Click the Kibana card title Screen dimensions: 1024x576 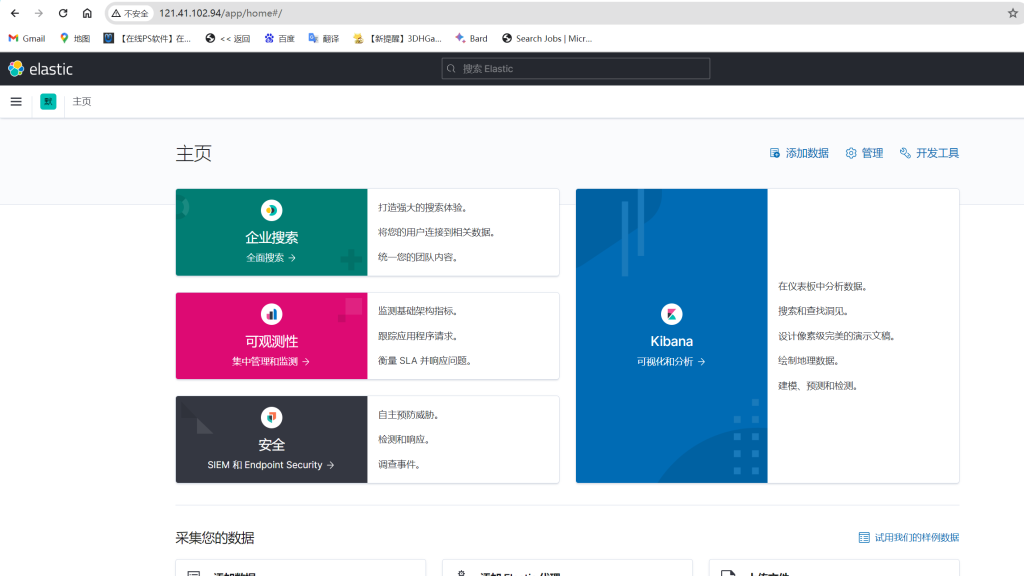[x=671, y=341]
